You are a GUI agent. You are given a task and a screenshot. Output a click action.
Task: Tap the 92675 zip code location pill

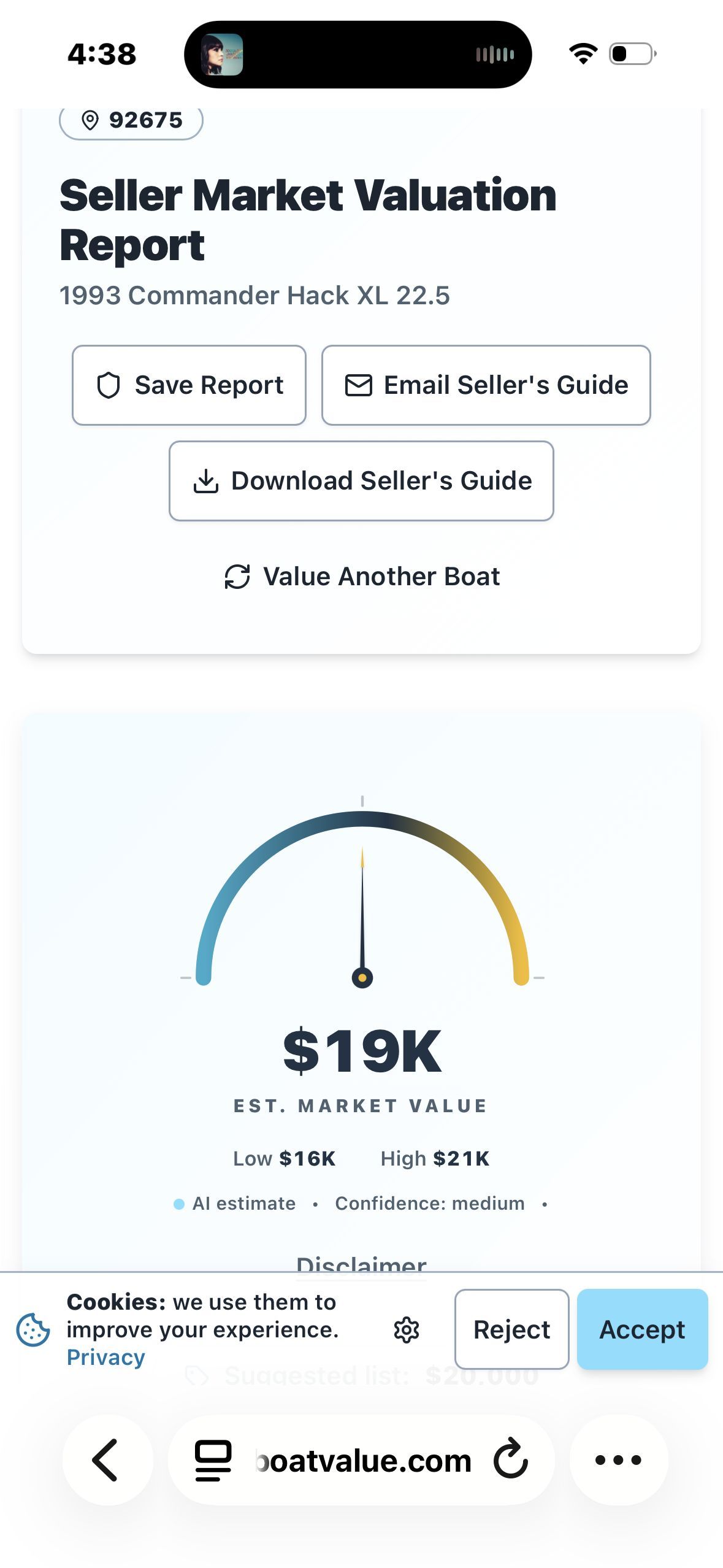pos(131,120)
